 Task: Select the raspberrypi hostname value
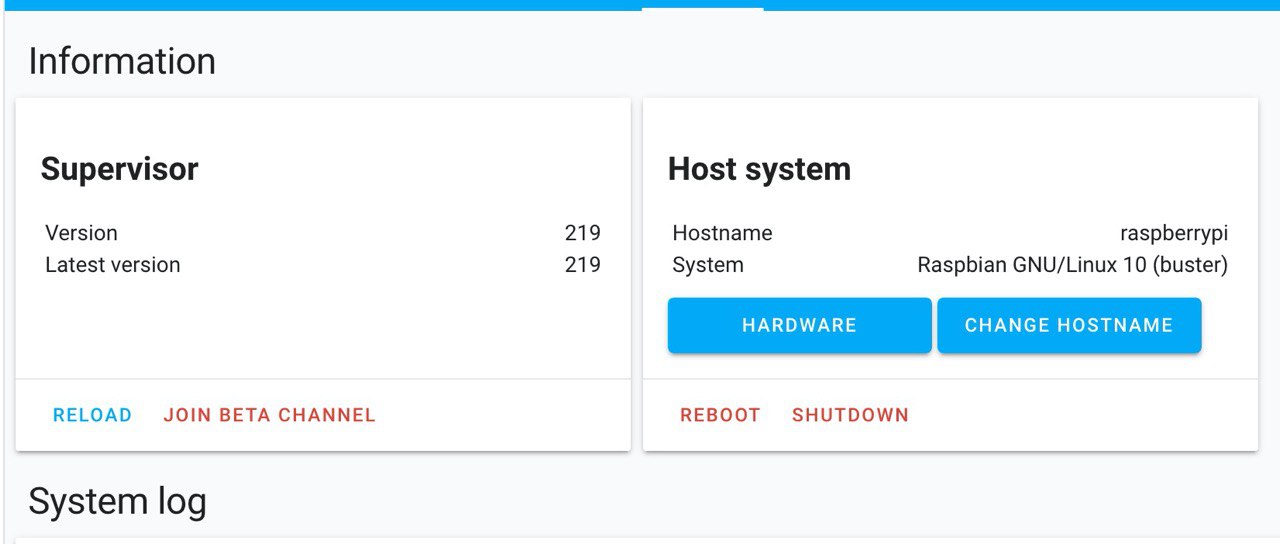(x=1173, y=233)
